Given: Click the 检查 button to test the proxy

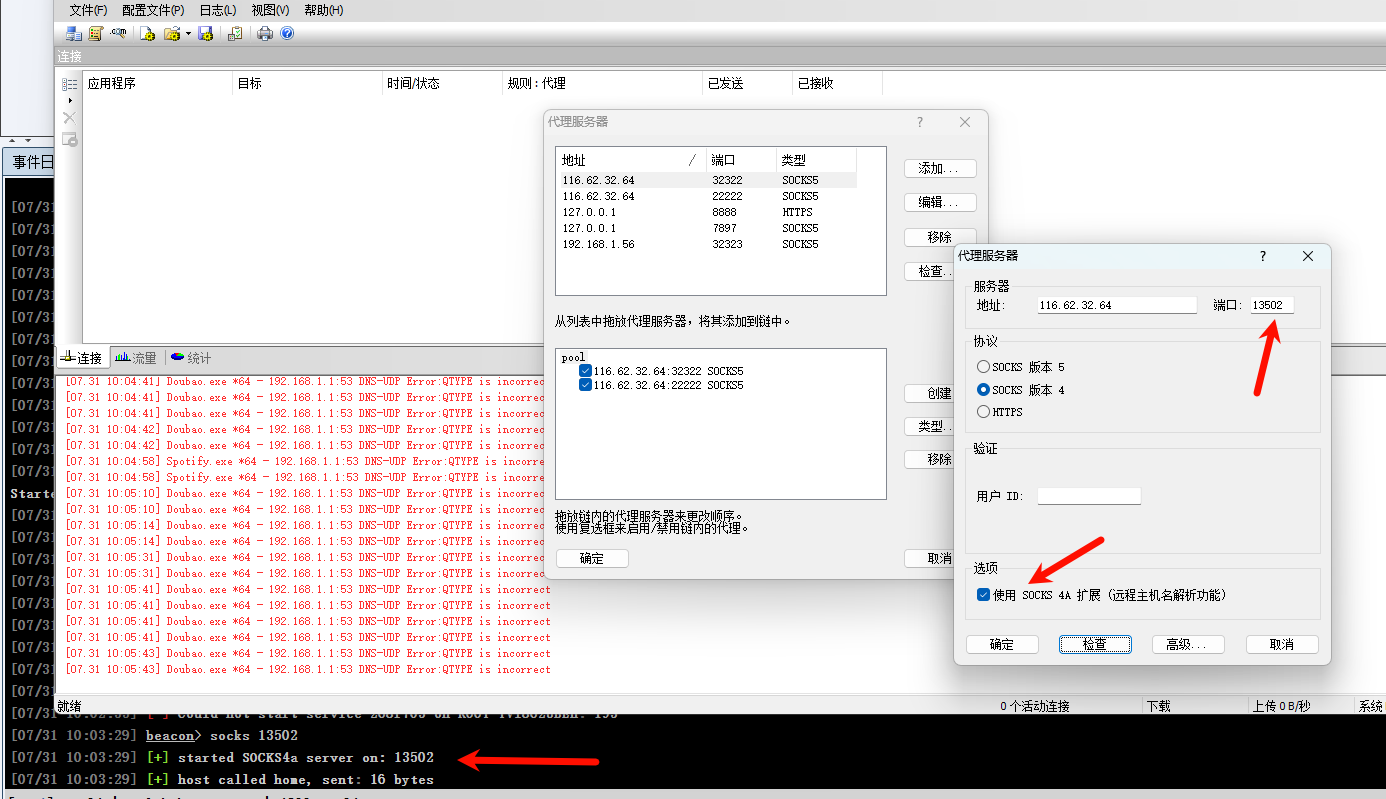Looking at the screenshot, I should (x=1095, y=644).
